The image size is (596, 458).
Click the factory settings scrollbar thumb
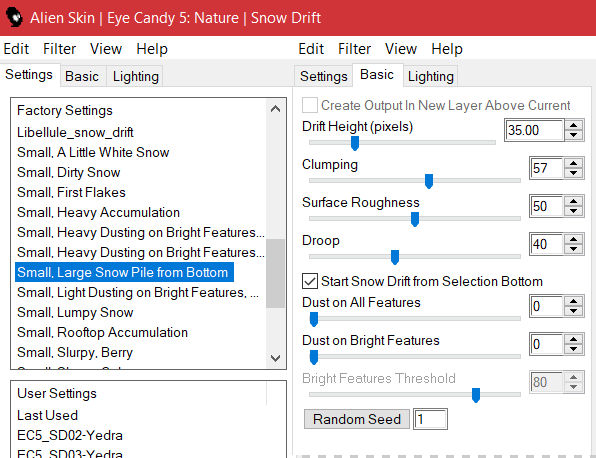(x=275, y=273)
